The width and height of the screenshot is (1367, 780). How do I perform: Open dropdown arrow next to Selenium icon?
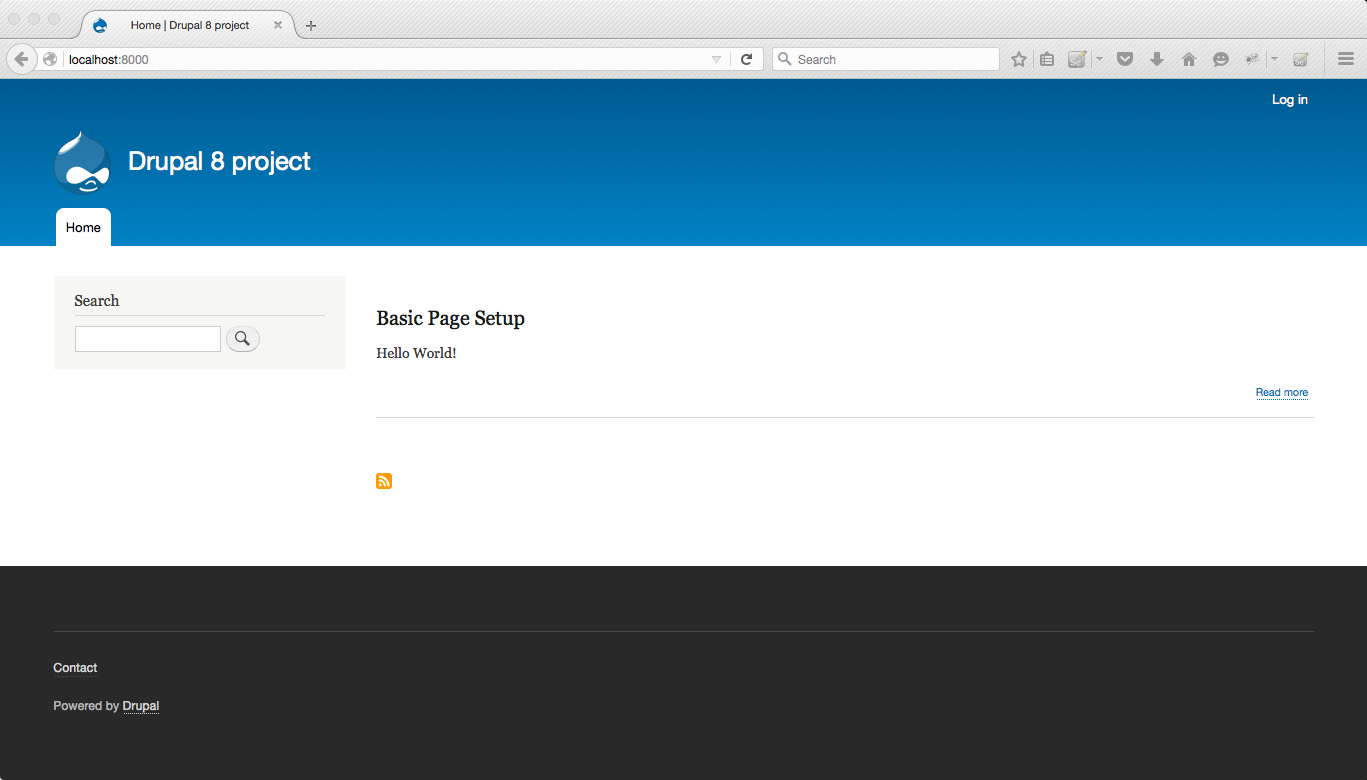[x=1099, y=59]
